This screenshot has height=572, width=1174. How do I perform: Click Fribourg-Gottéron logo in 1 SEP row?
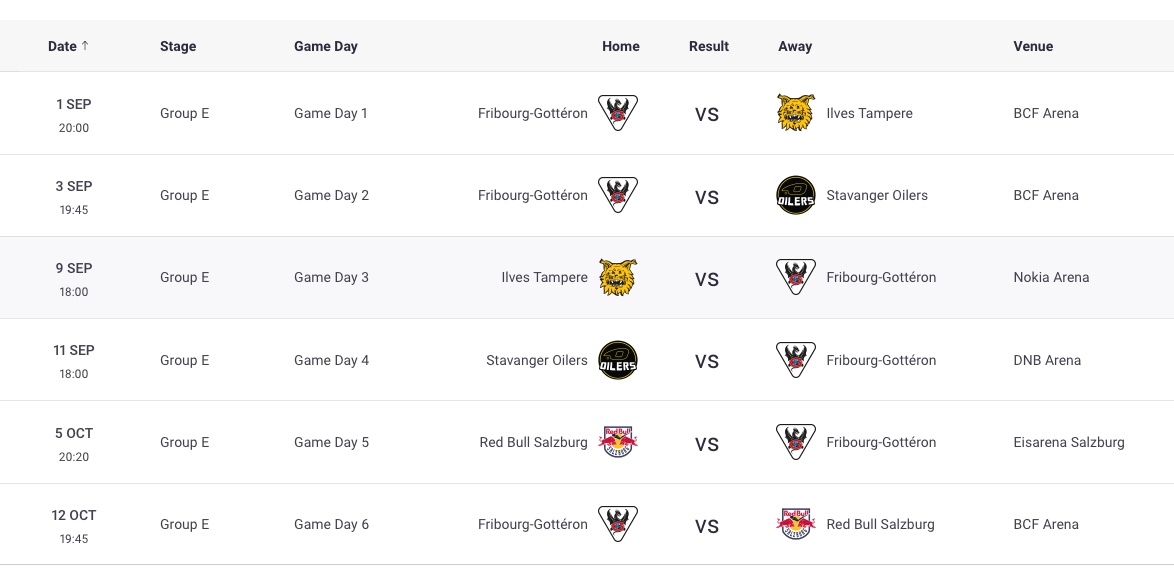coord(618,113)
